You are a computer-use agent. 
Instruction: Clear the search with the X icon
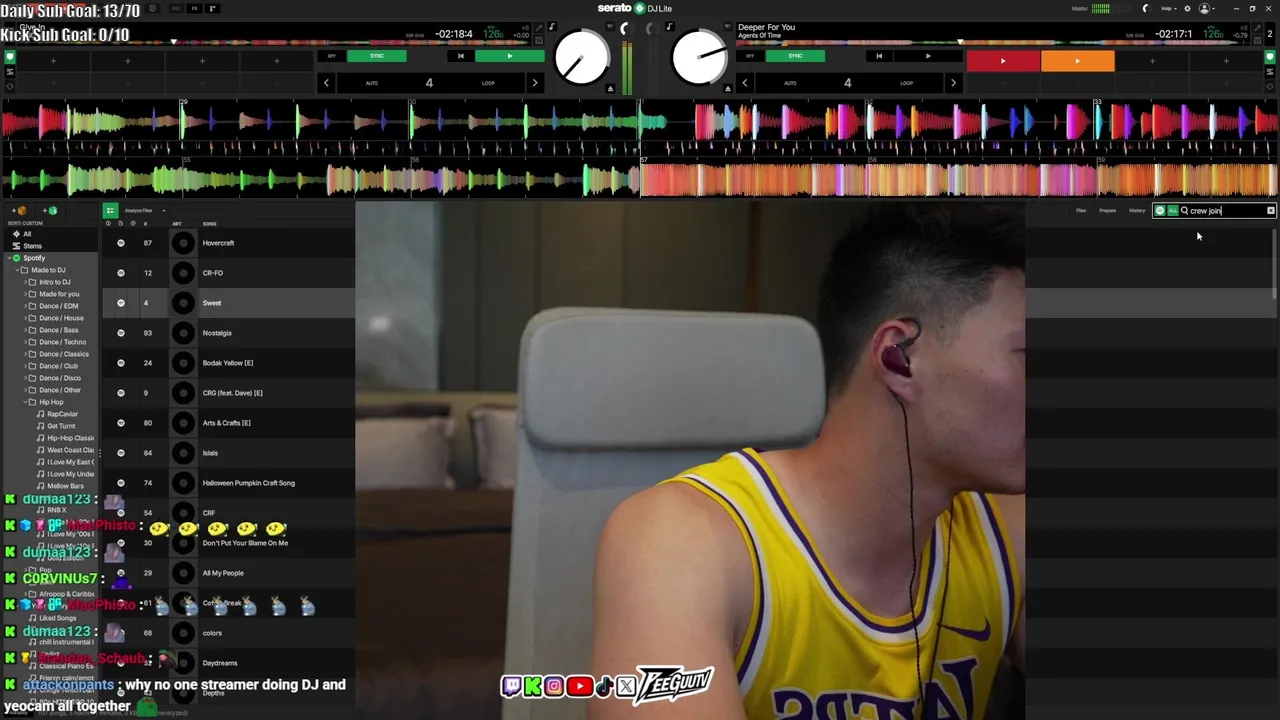[1270, 210]
